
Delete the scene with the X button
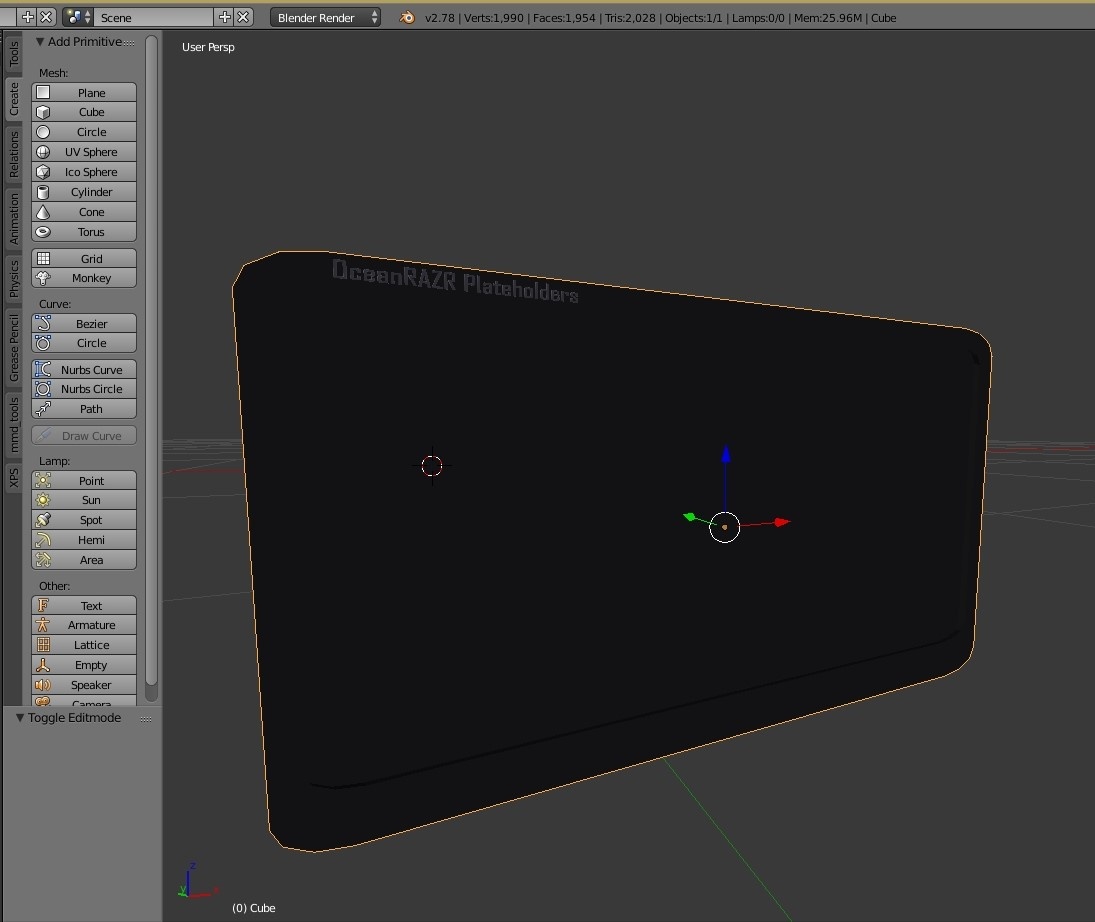245,18
